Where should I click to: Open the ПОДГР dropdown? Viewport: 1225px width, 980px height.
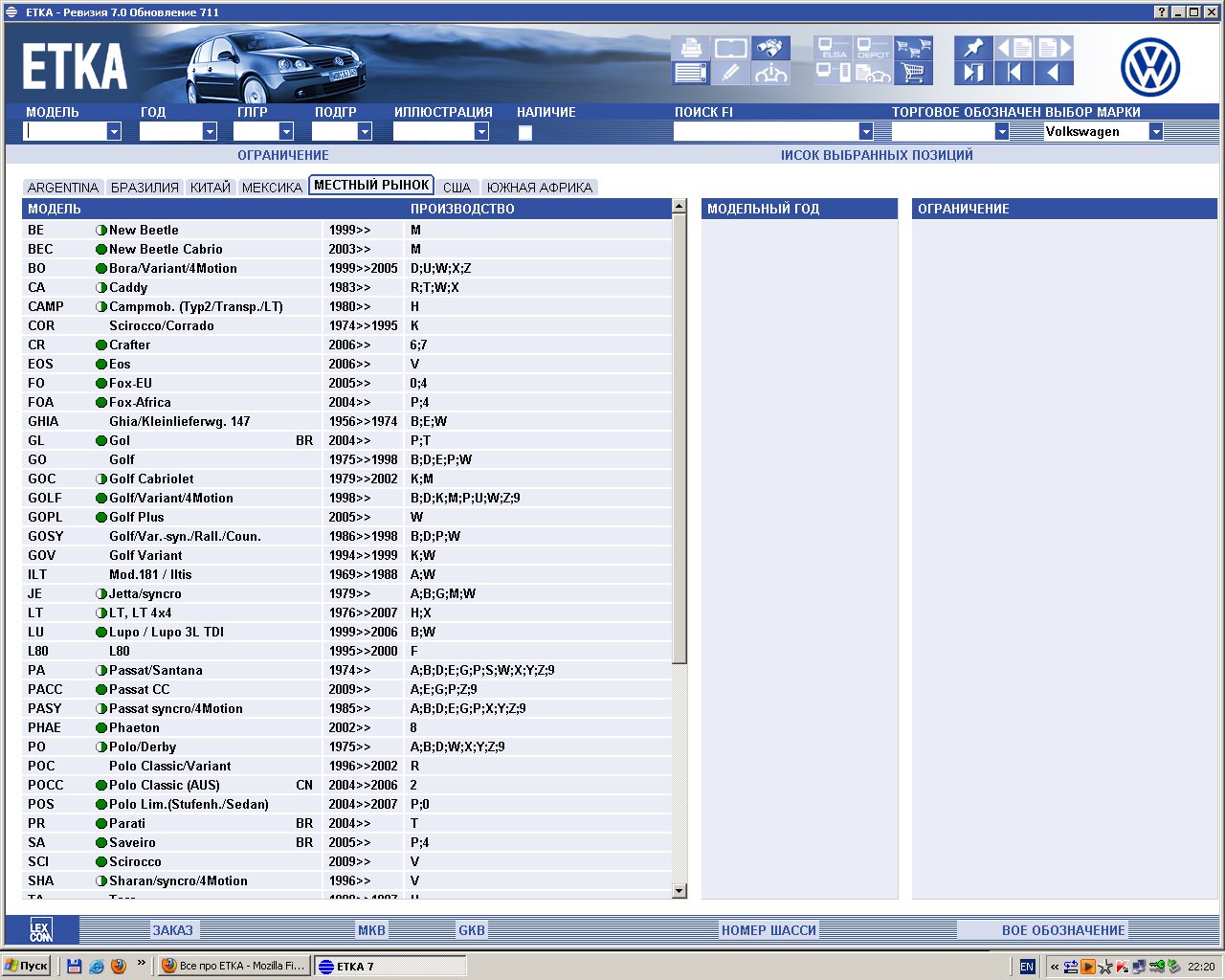(365, 132)
